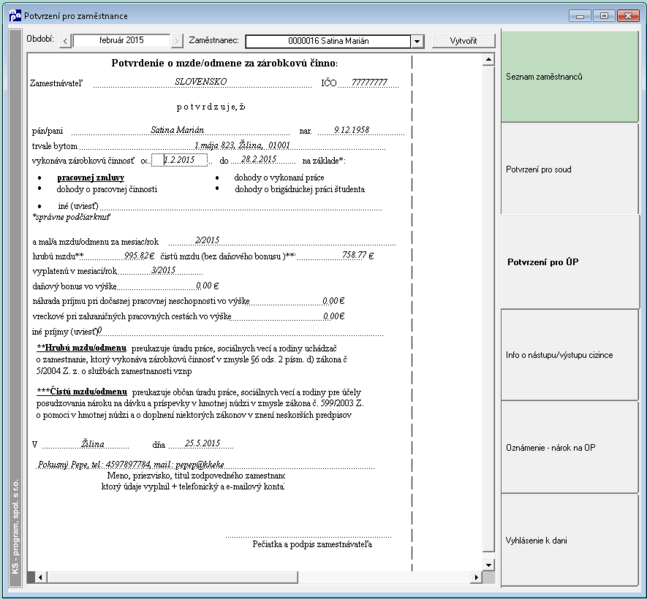
Task: Click the month/year value '2/2015'
Action: tap(207, 240)
